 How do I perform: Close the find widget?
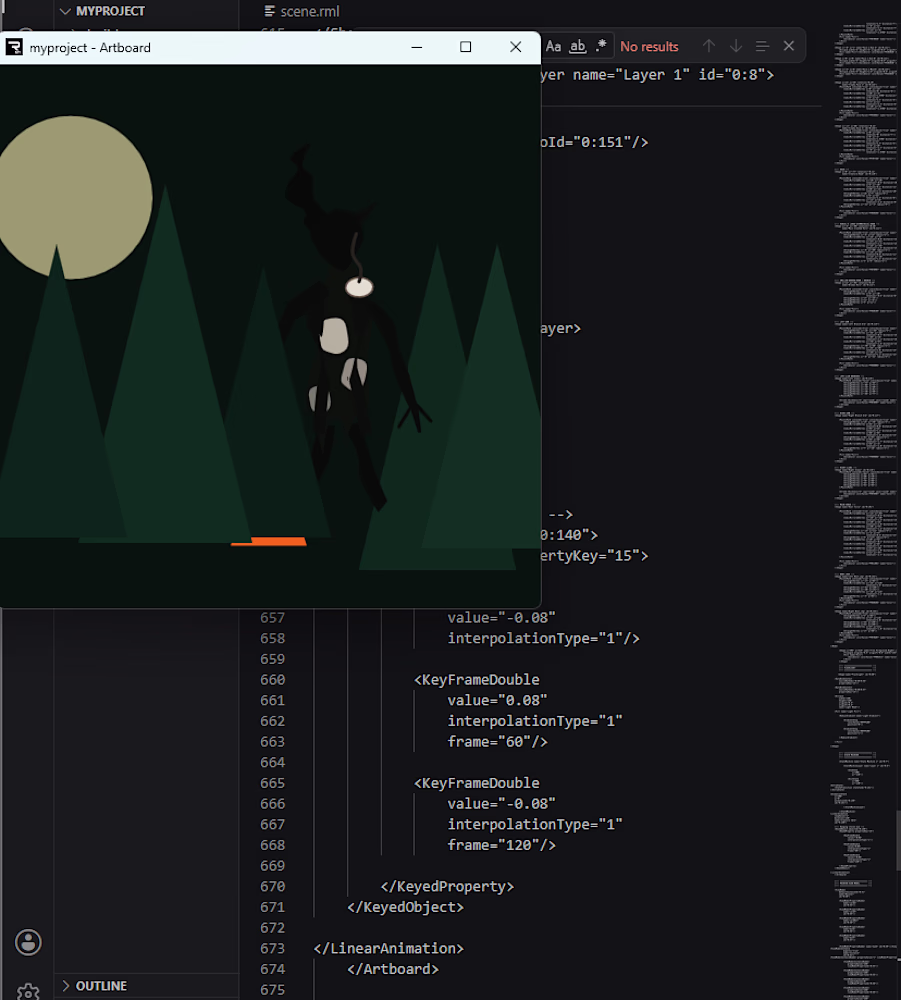click(789, 47)
